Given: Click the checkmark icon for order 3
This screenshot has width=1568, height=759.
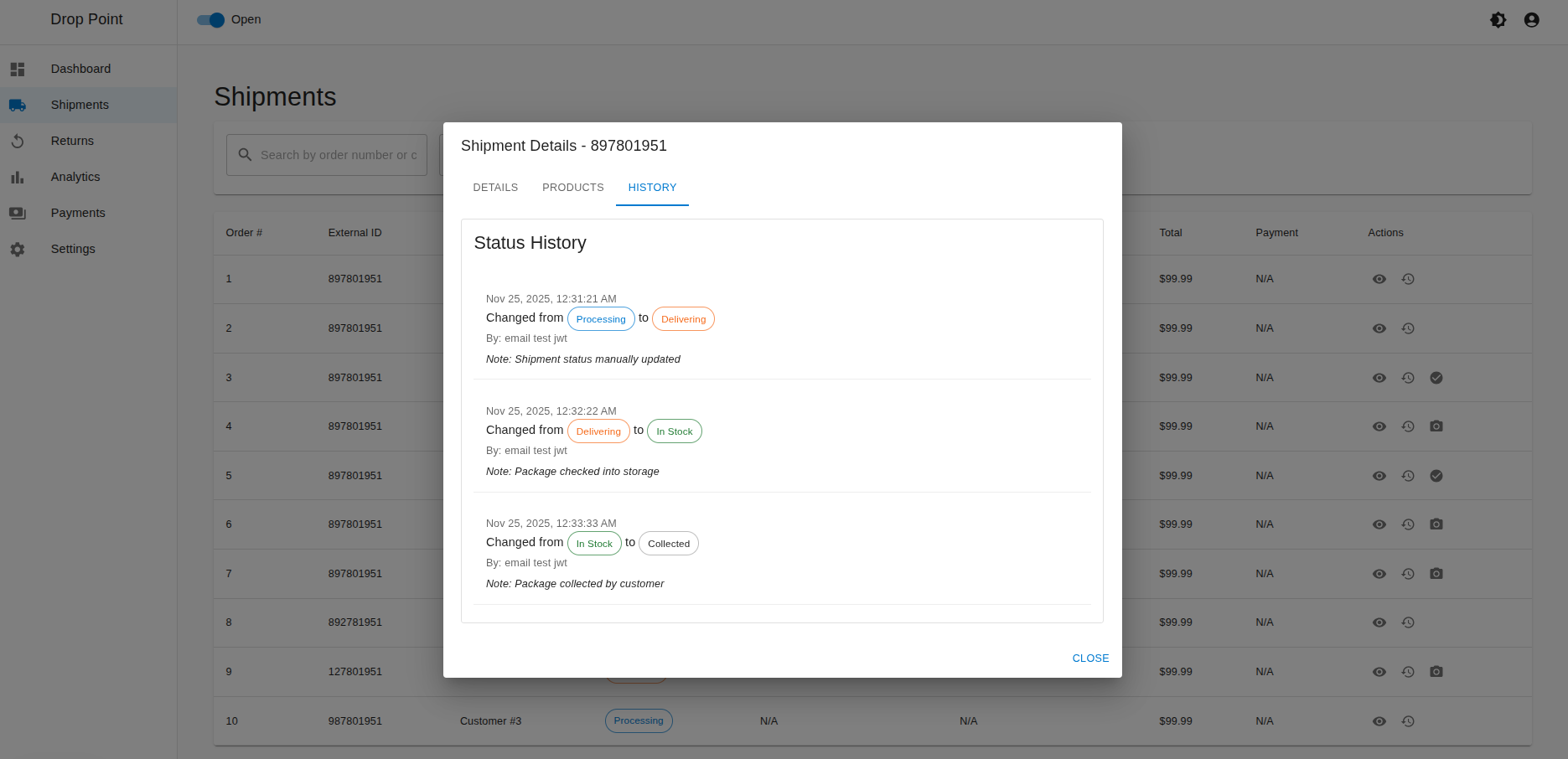Looking at the screenshot, I should (x=1436, y=378).
